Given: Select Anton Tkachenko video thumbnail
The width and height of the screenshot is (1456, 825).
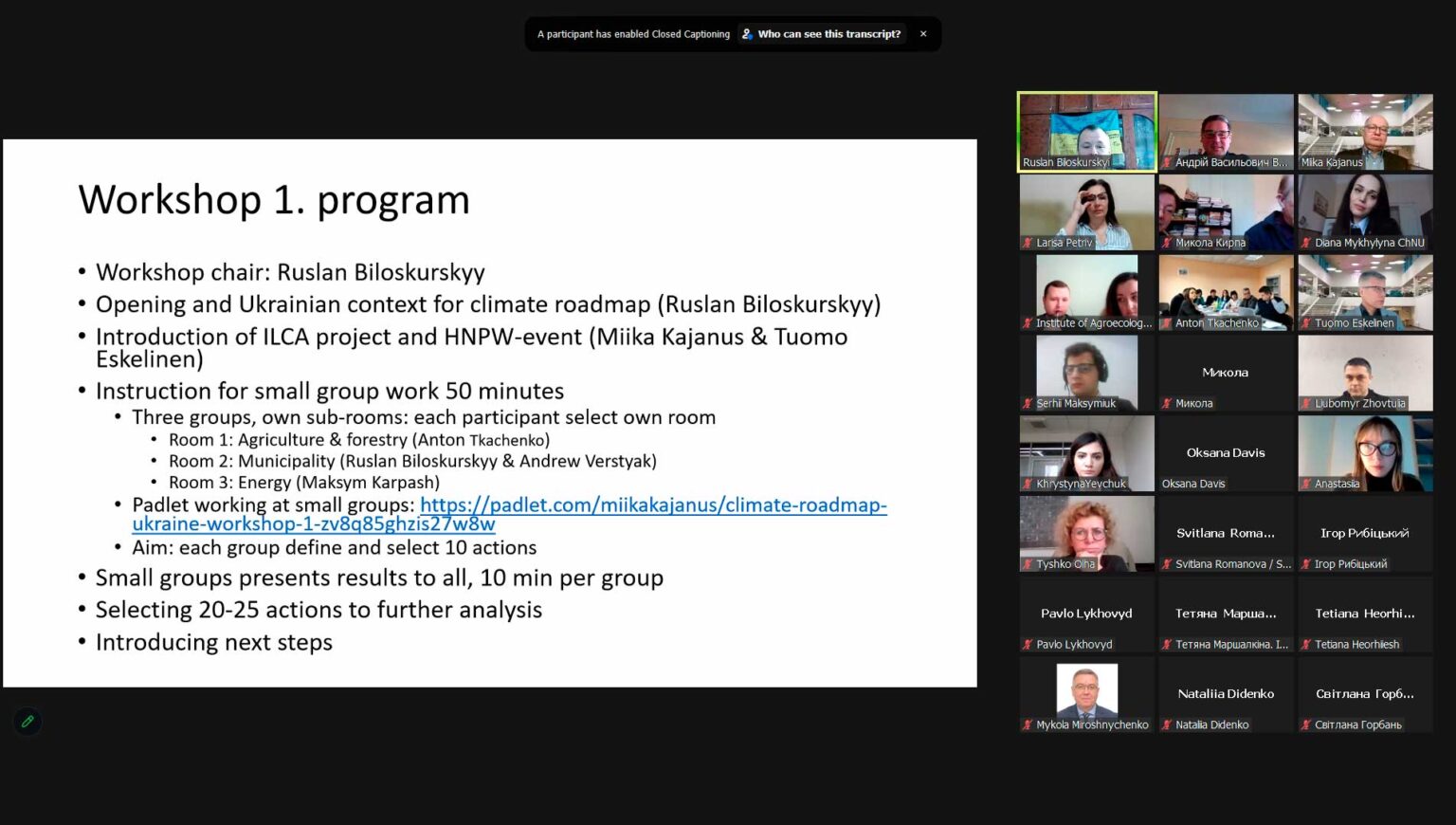Looking at the screenshot, I should pos(1226,293).
